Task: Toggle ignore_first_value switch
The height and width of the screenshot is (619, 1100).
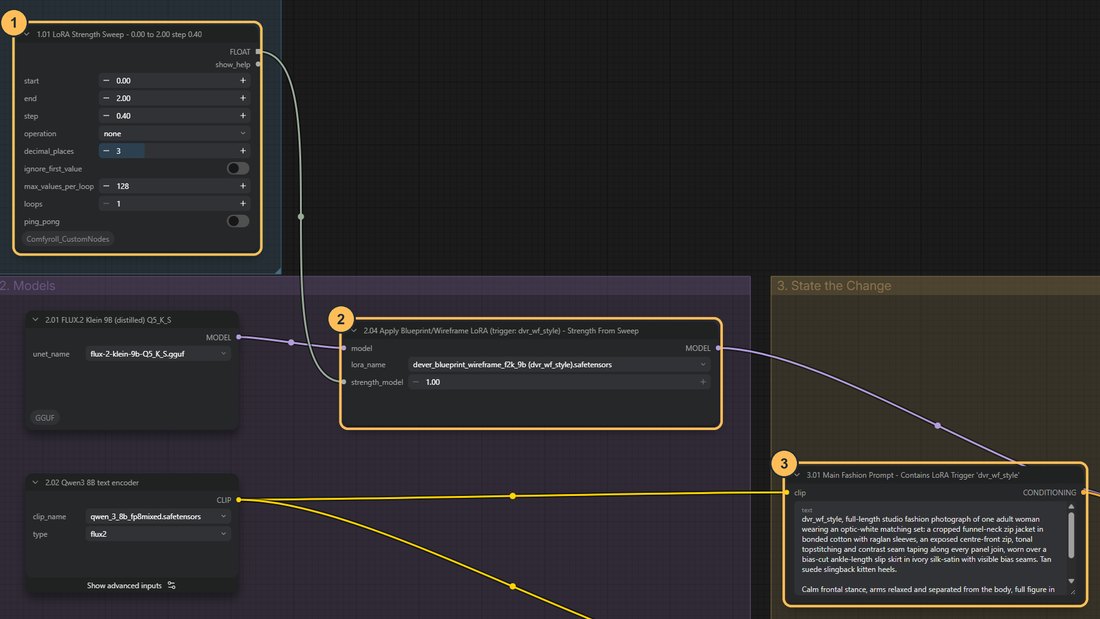Action: point(238,168)
